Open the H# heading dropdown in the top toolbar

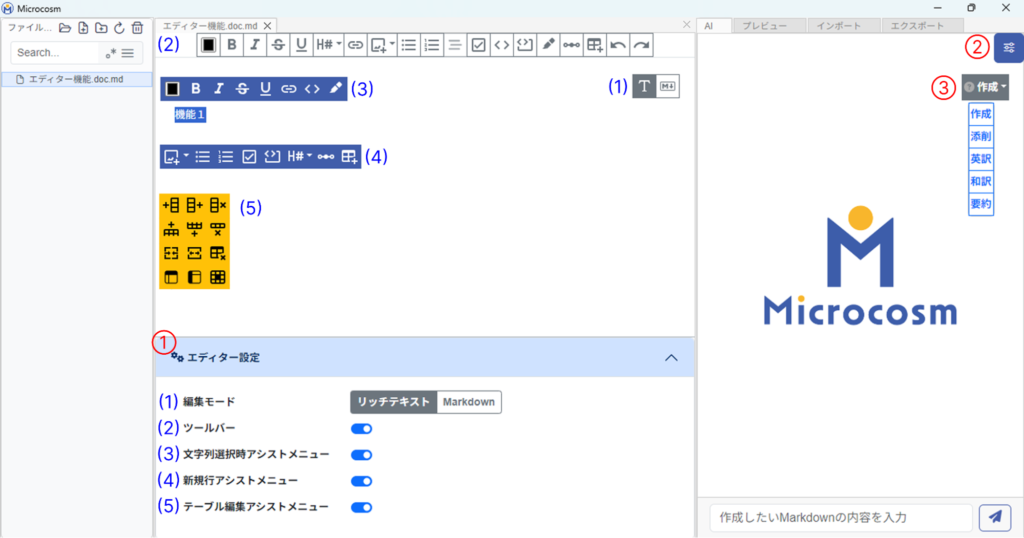click(328, 45)
